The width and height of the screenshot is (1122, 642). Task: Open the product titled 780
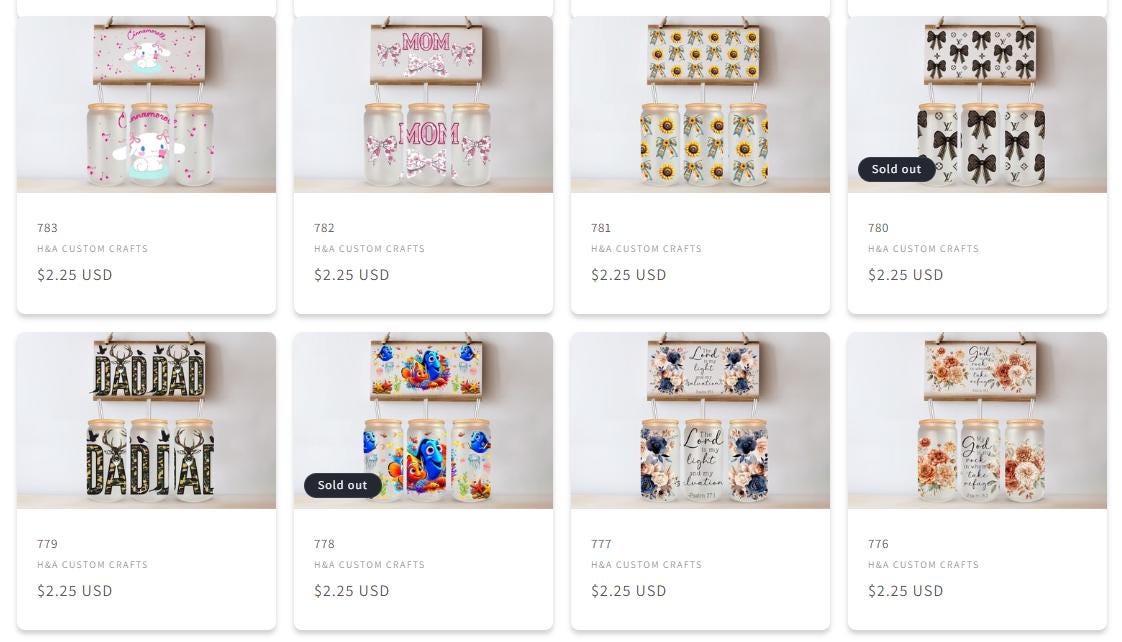tap(878, 228)
